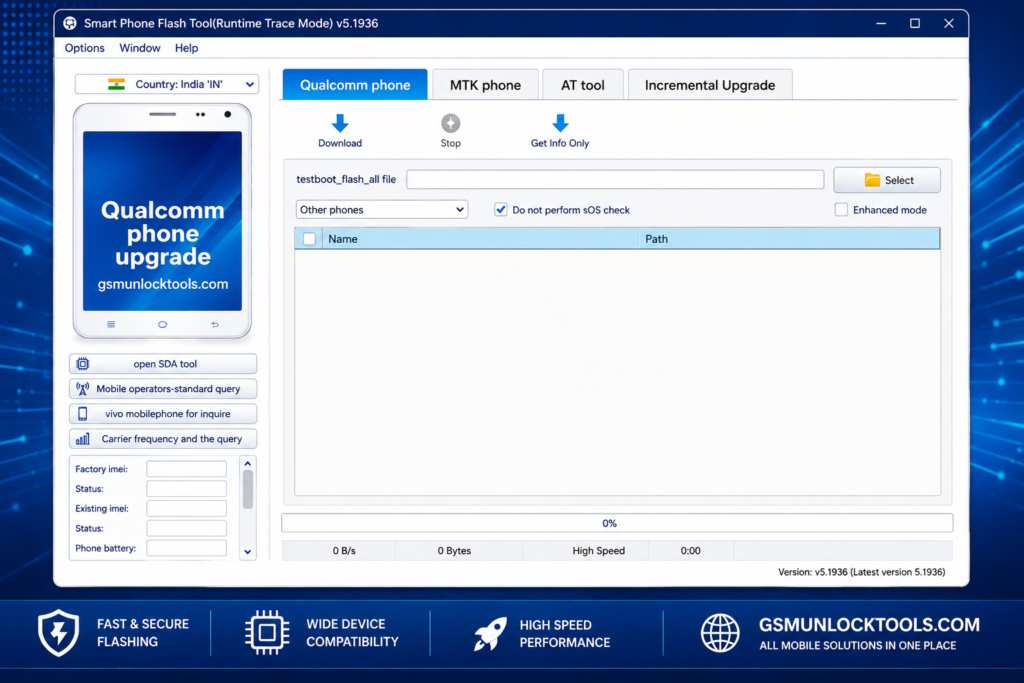Close the Smart Phone Flash Tool window

coord(949,24)
